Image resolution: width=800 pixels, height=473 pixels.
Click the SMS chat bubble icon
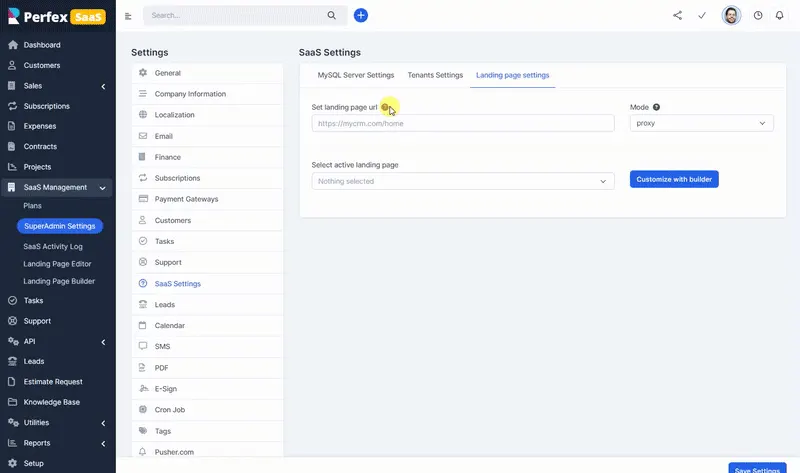pyautogui.click(x=143, y=346)
